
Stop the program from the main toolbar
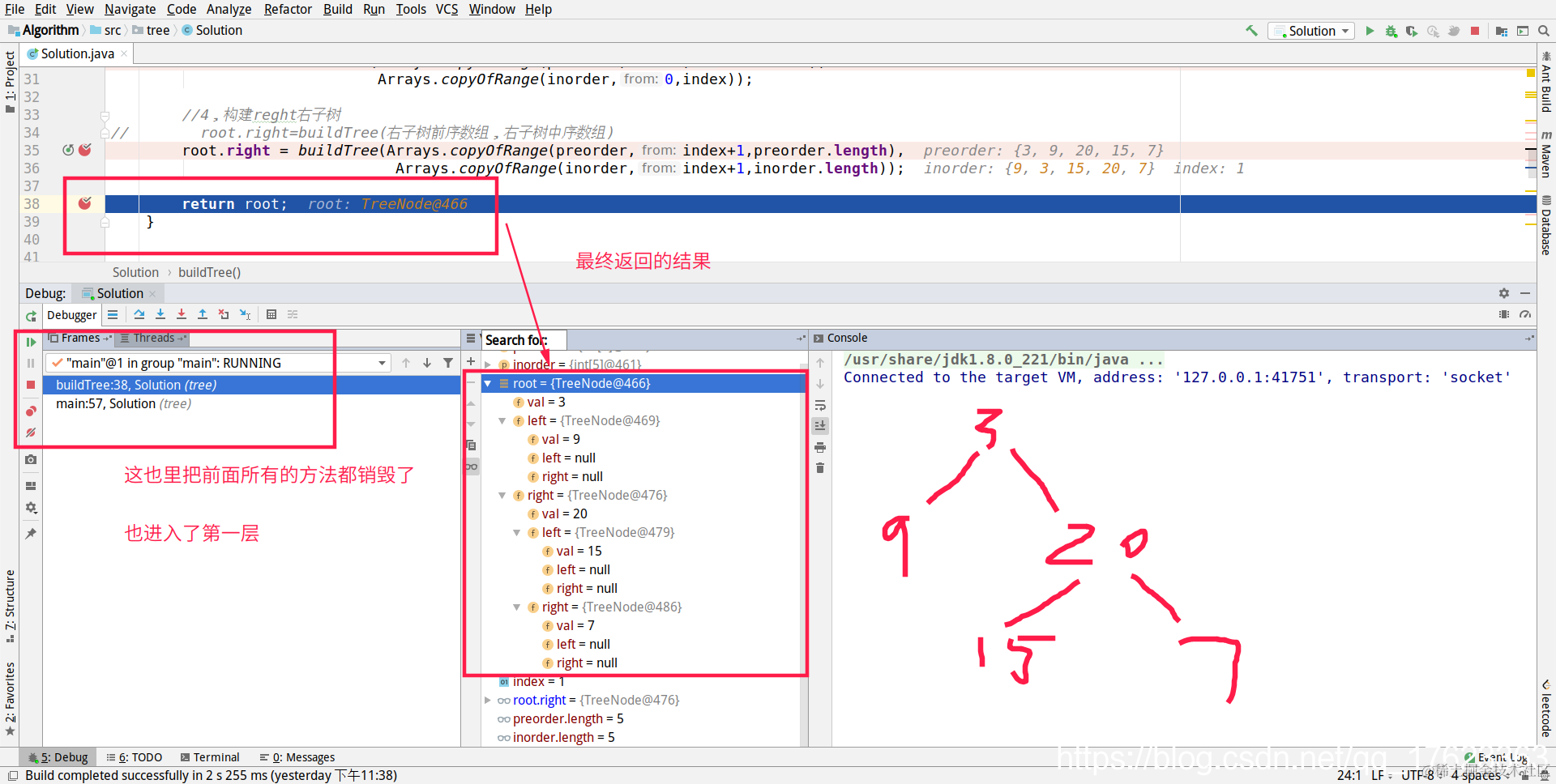click(x=1475, y=31)
